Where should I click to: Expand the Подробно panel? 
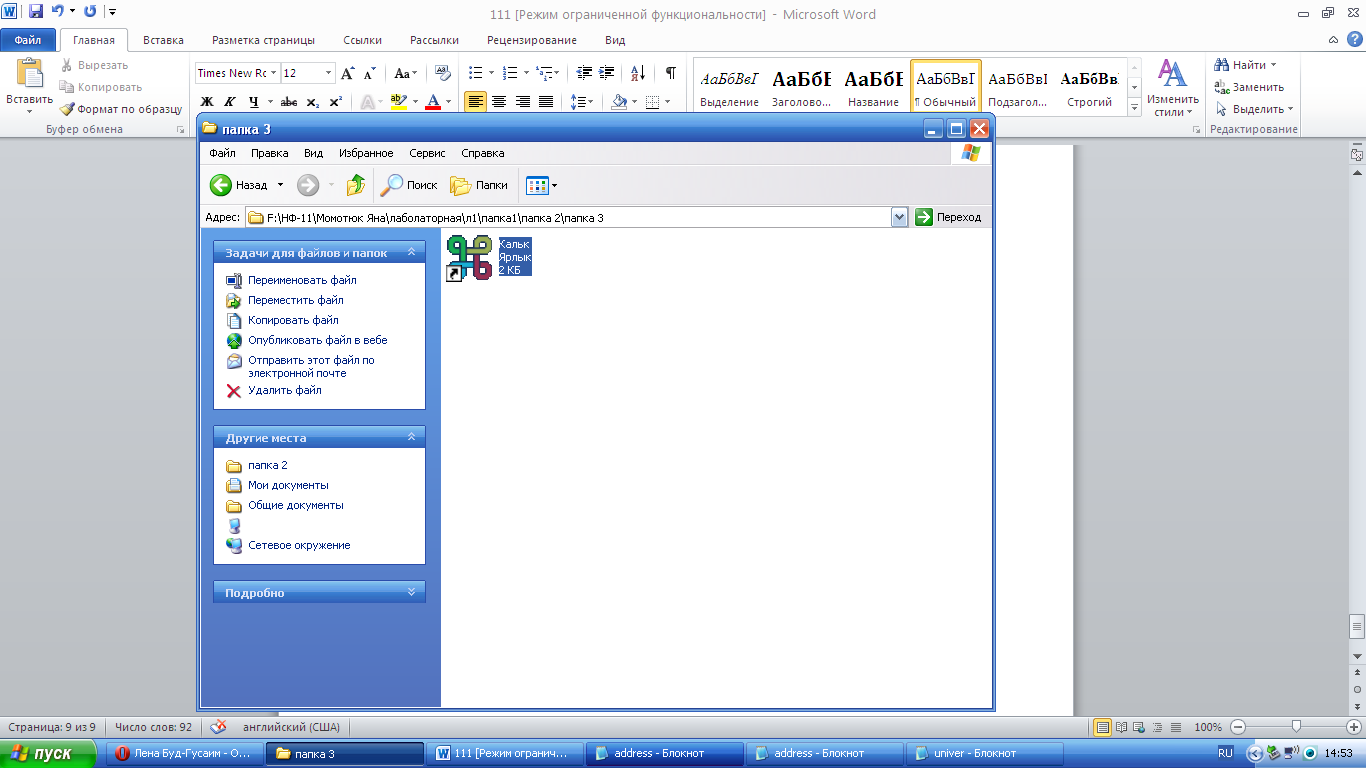pyautogui.click(x=410, y=592)
